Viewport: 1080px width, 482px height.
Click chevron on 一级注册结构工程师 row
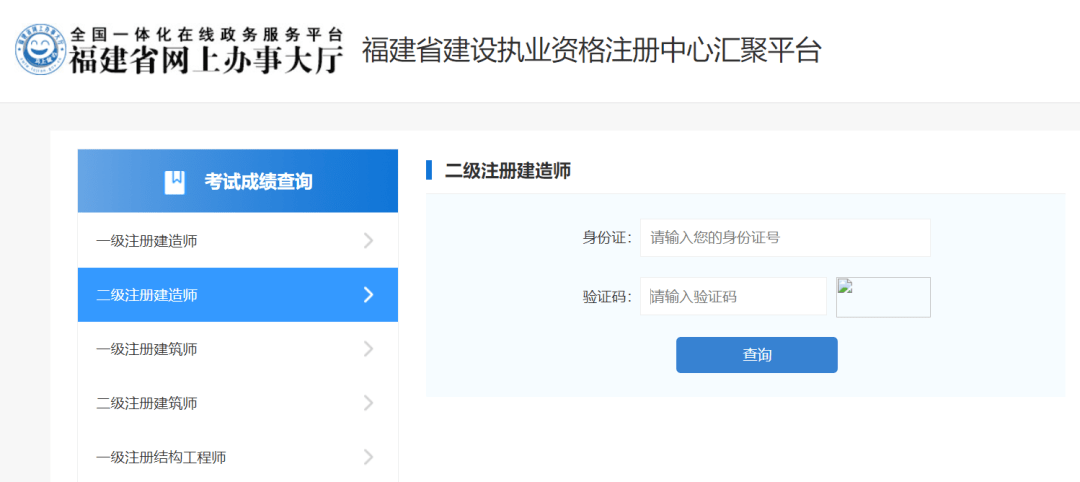tap(368, 457)
